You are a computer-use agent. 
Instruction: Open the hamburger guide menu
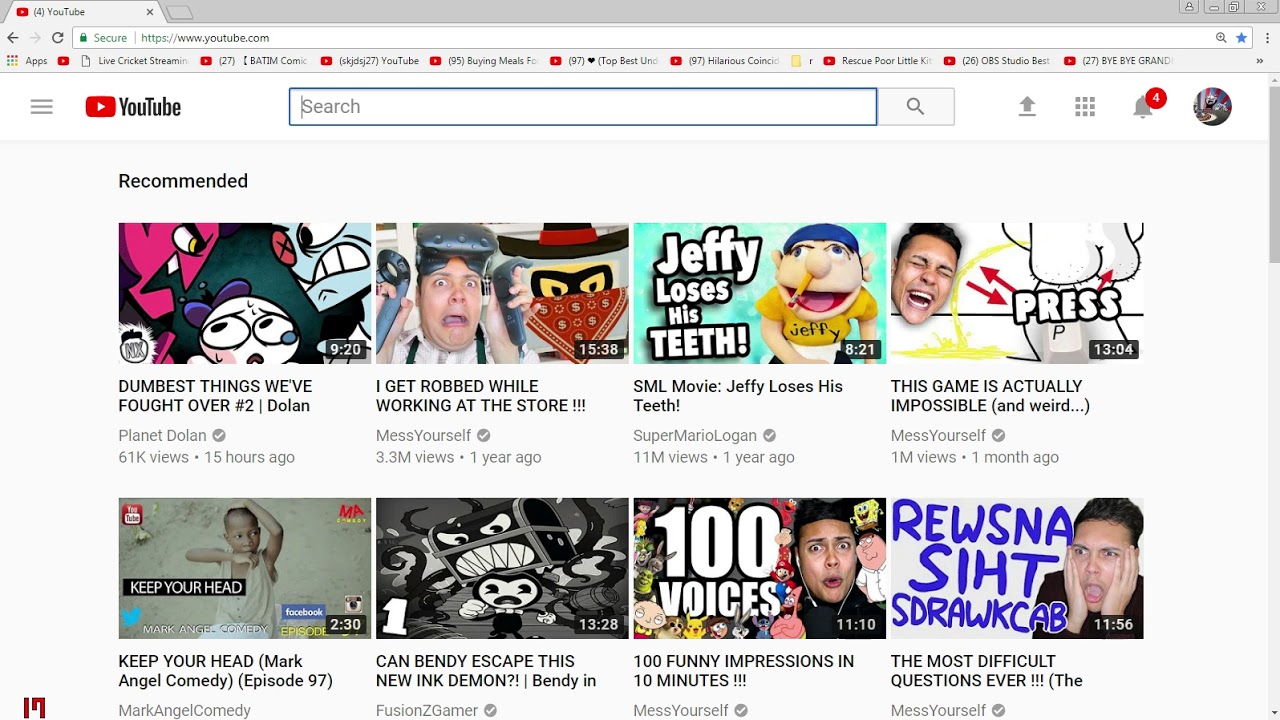pos(41,107)
